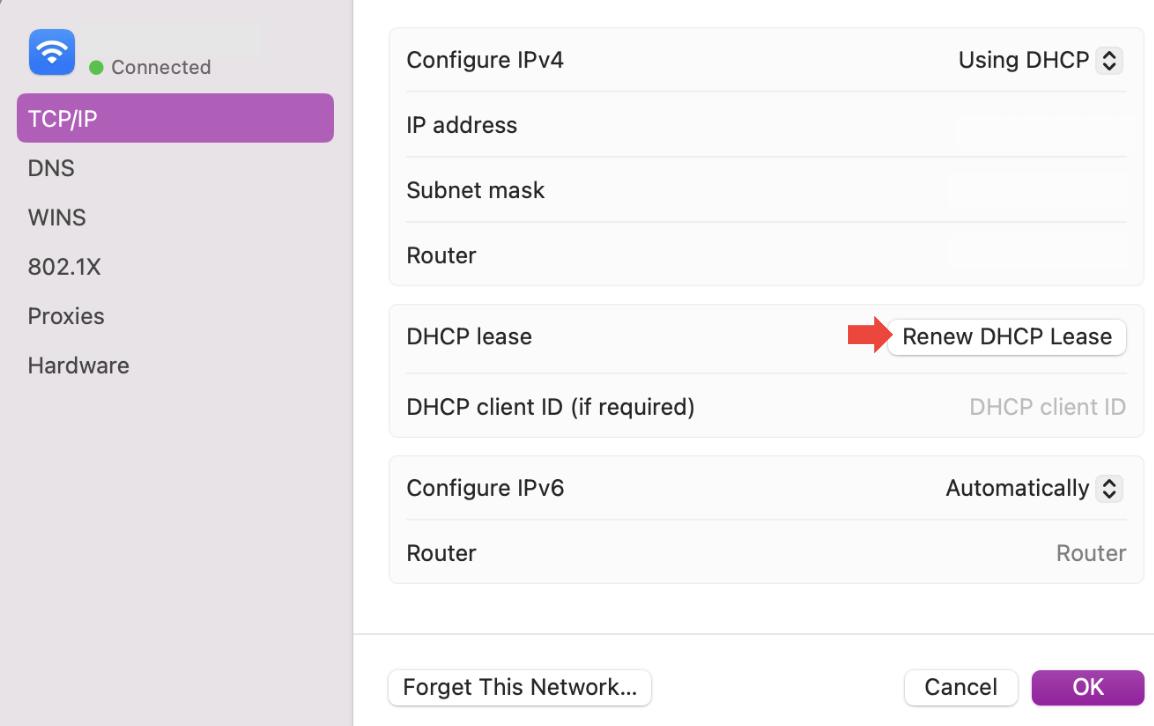1154x726 pixels.
Task: Click the Automatically stepper control
Action: [x=1108, y=488]
